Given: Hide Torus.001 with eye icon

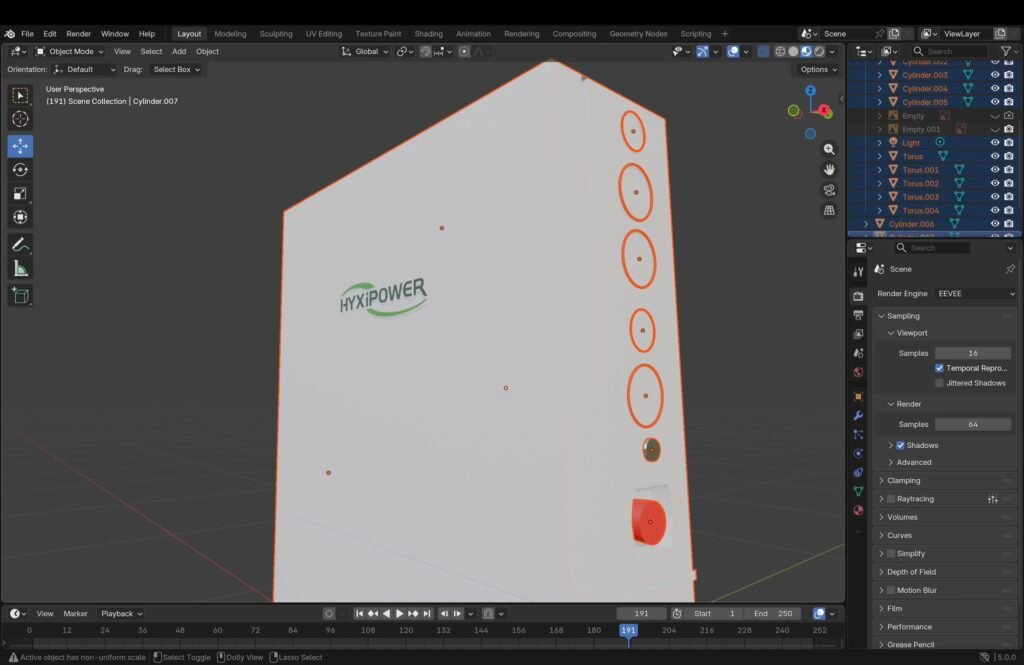Looking at the screenshot, I should [995, 170].
